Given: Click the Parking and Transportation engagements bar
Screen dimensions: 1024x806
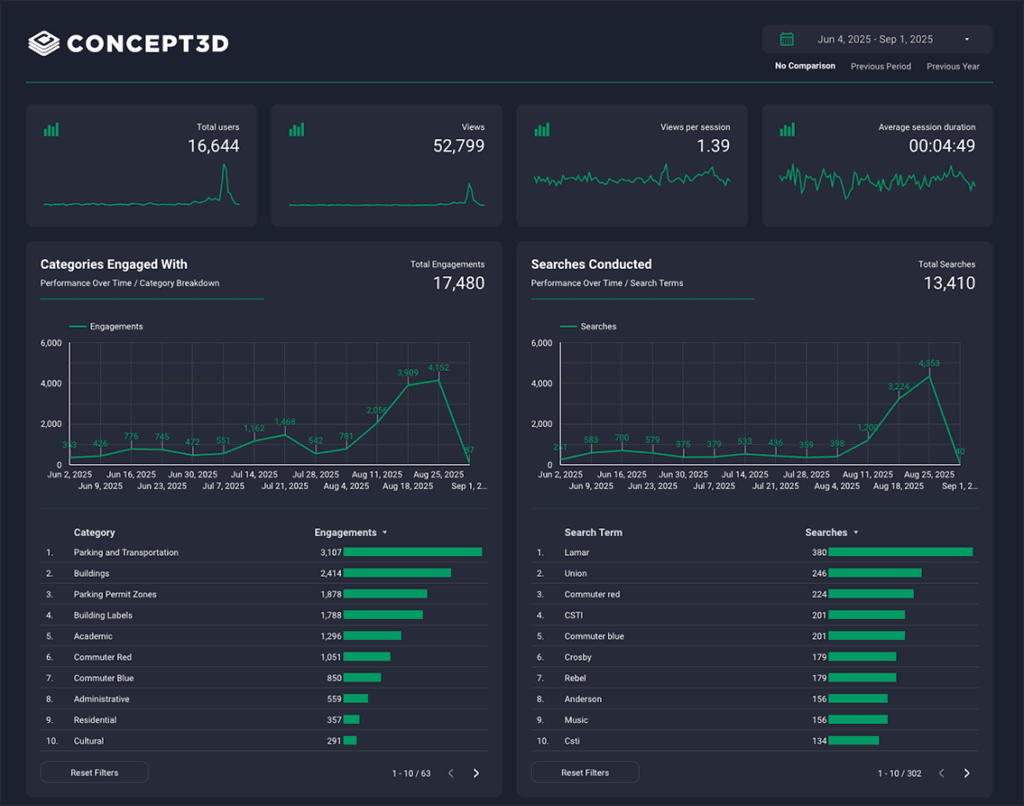Looking at the screenshot, I should click(413, 553).
